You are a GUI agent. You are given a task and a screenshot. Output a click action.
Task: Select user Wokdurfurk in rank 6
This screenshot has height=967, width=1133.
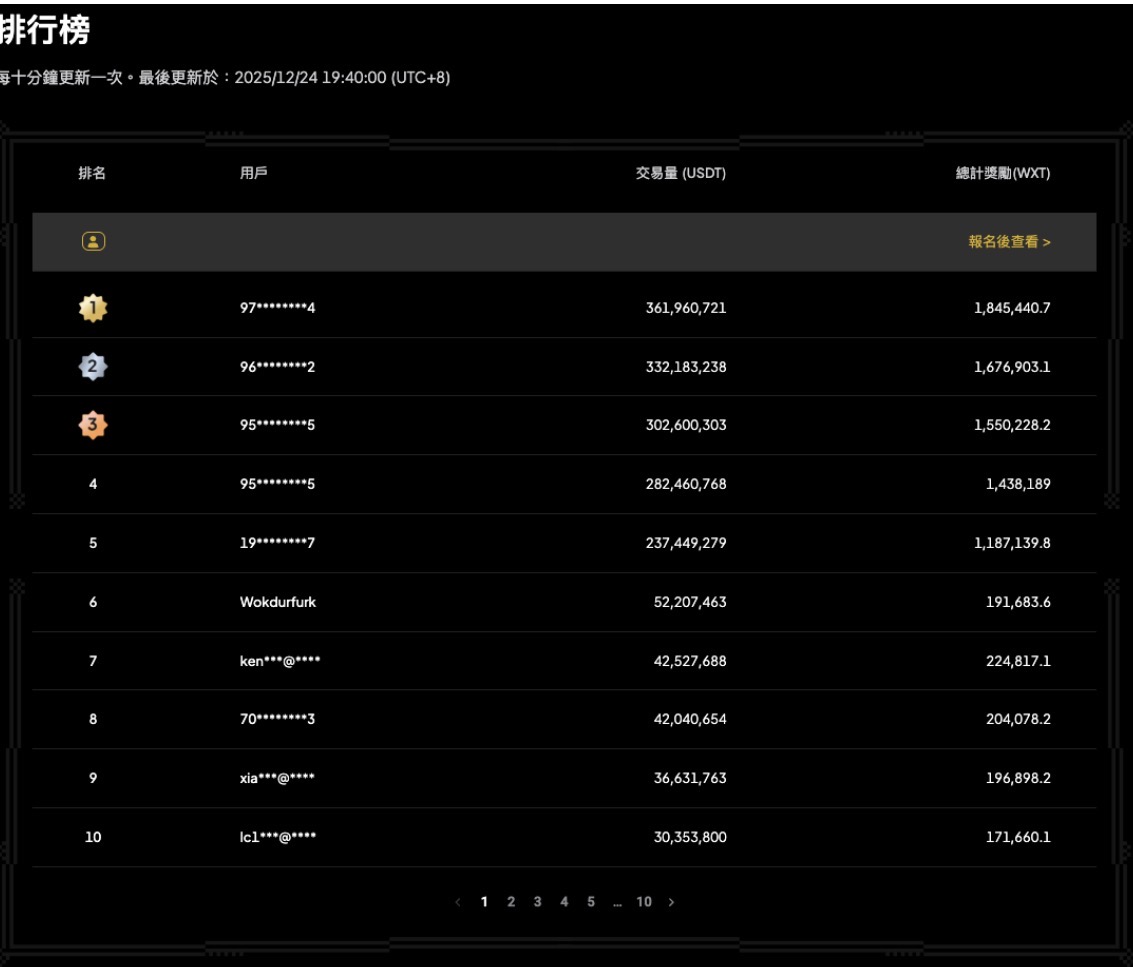pos(271,602)
